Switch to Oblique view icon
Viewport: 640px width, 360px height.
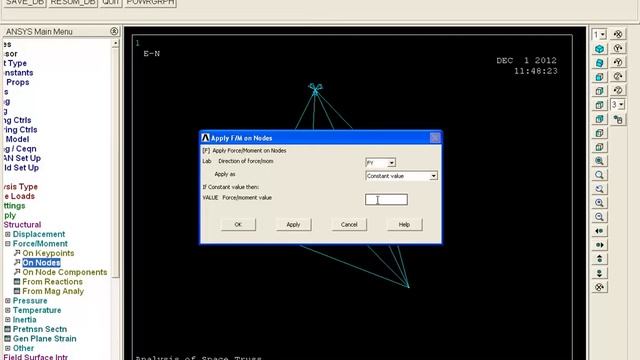point(599,63)
